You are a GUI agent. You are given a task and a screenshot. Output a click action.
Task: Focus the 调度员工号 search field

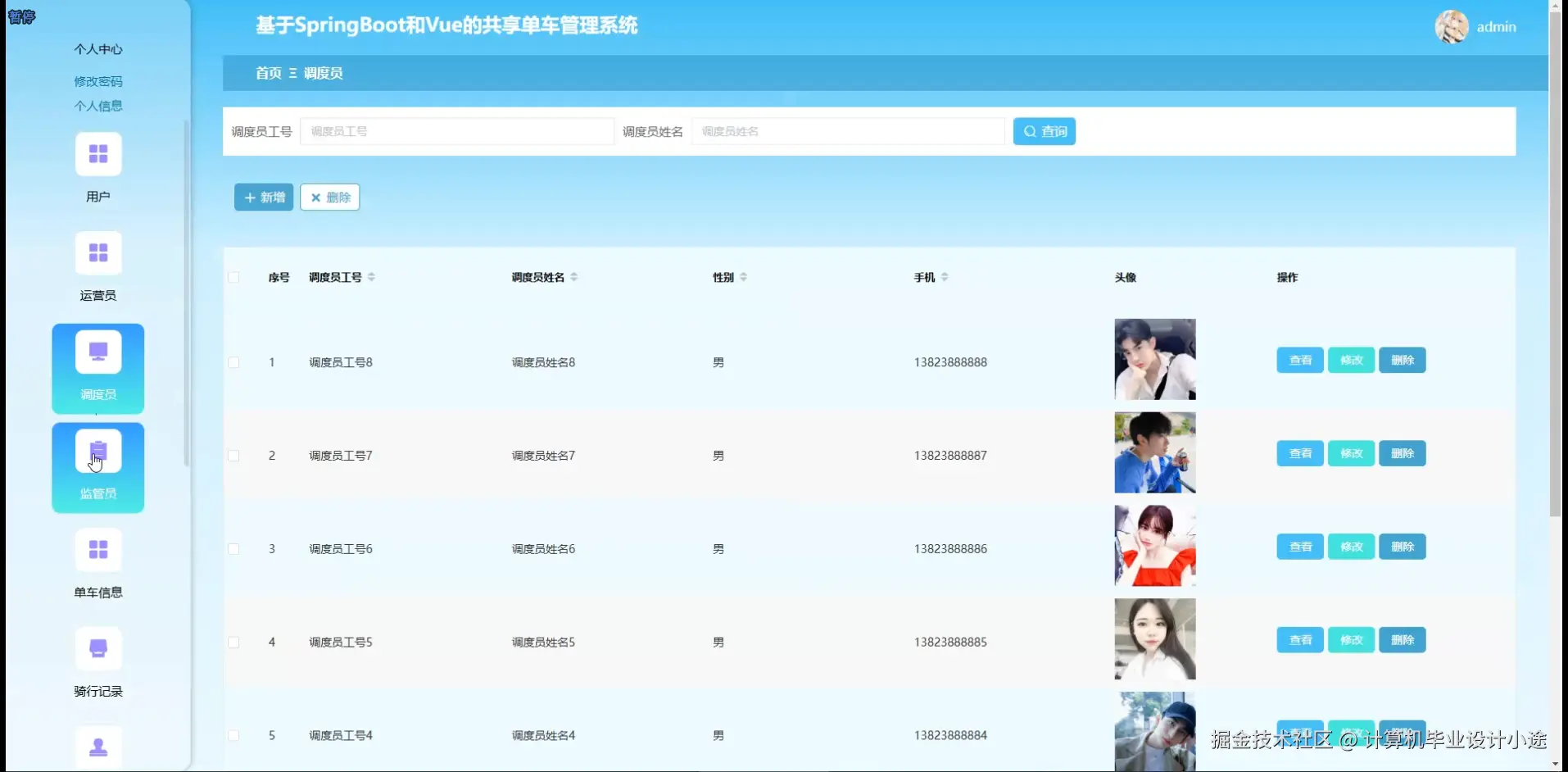click(x=457, y=131)
